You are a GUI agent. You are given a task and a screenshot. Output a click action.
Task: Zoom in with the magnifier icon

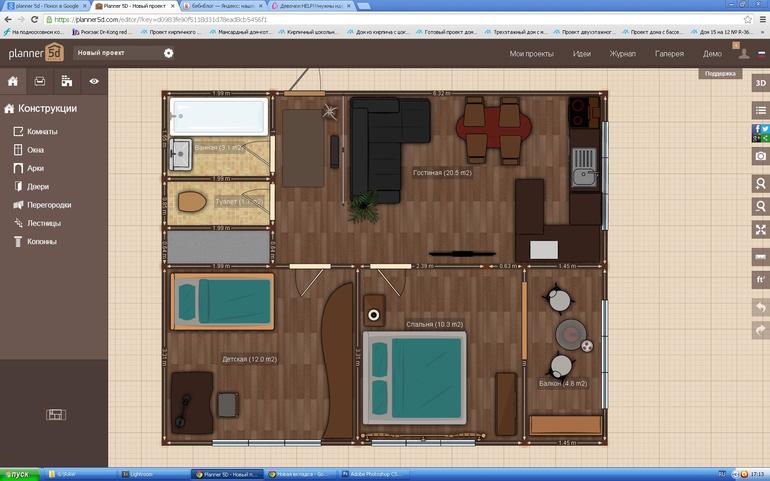pyautogui.click(x=761, y=183)
